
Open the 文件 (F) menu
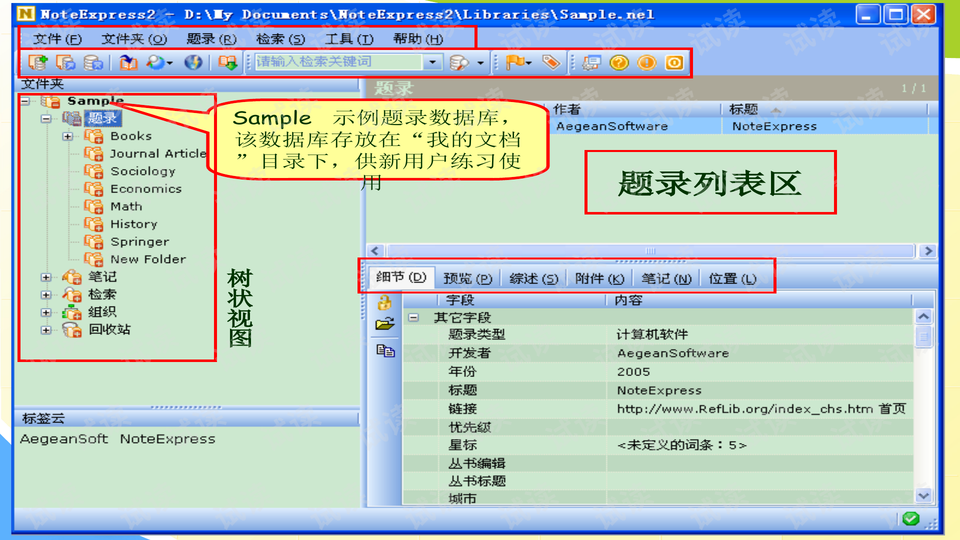(x=57, y=39)
